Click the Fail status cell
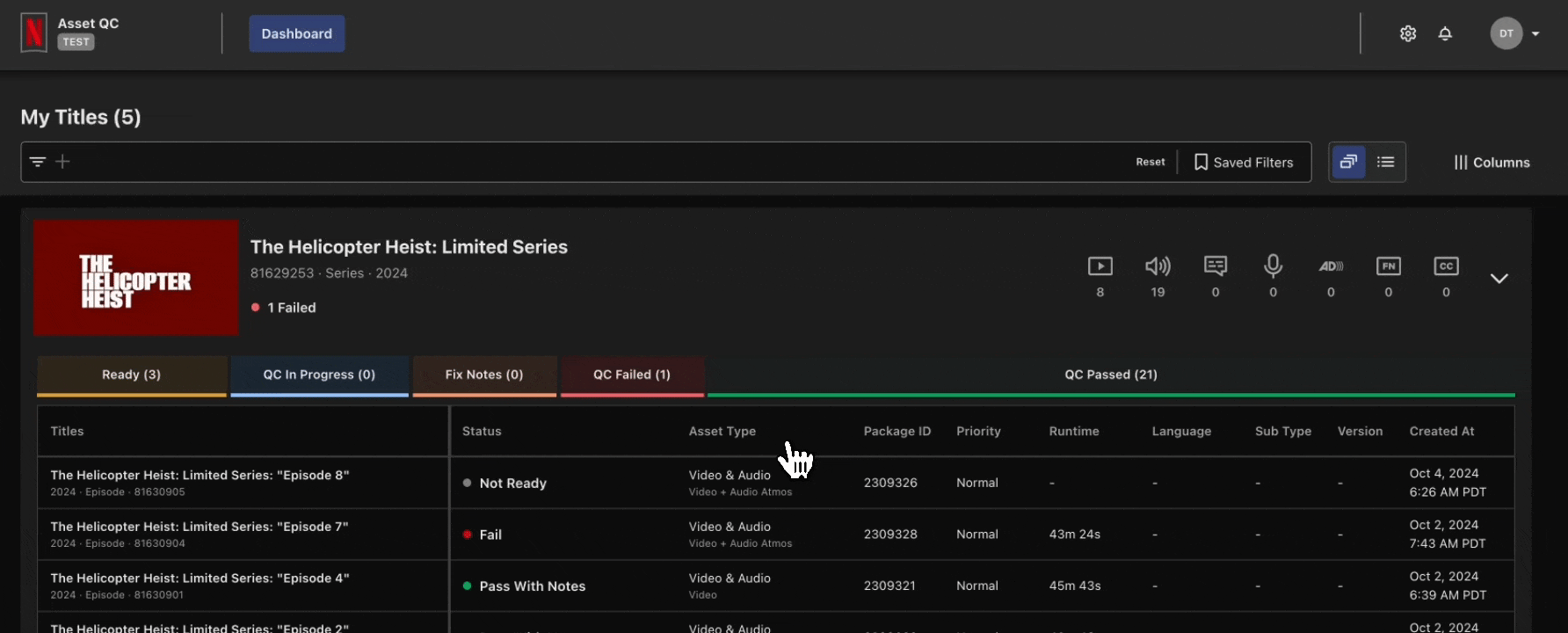The height and width of the screenshot is (633, 1568). (483, 535)
